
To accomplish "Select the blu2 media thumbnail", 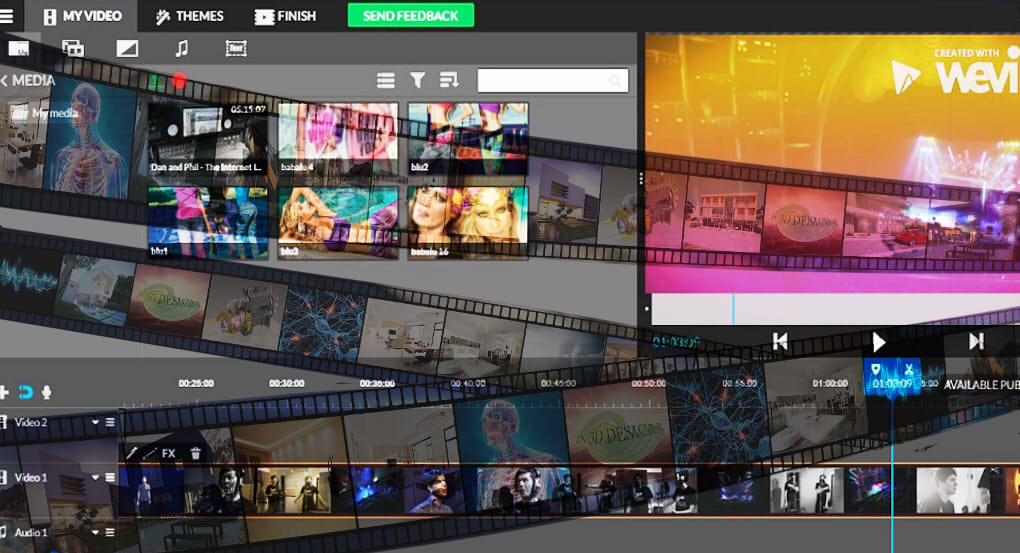I will 468,139.
